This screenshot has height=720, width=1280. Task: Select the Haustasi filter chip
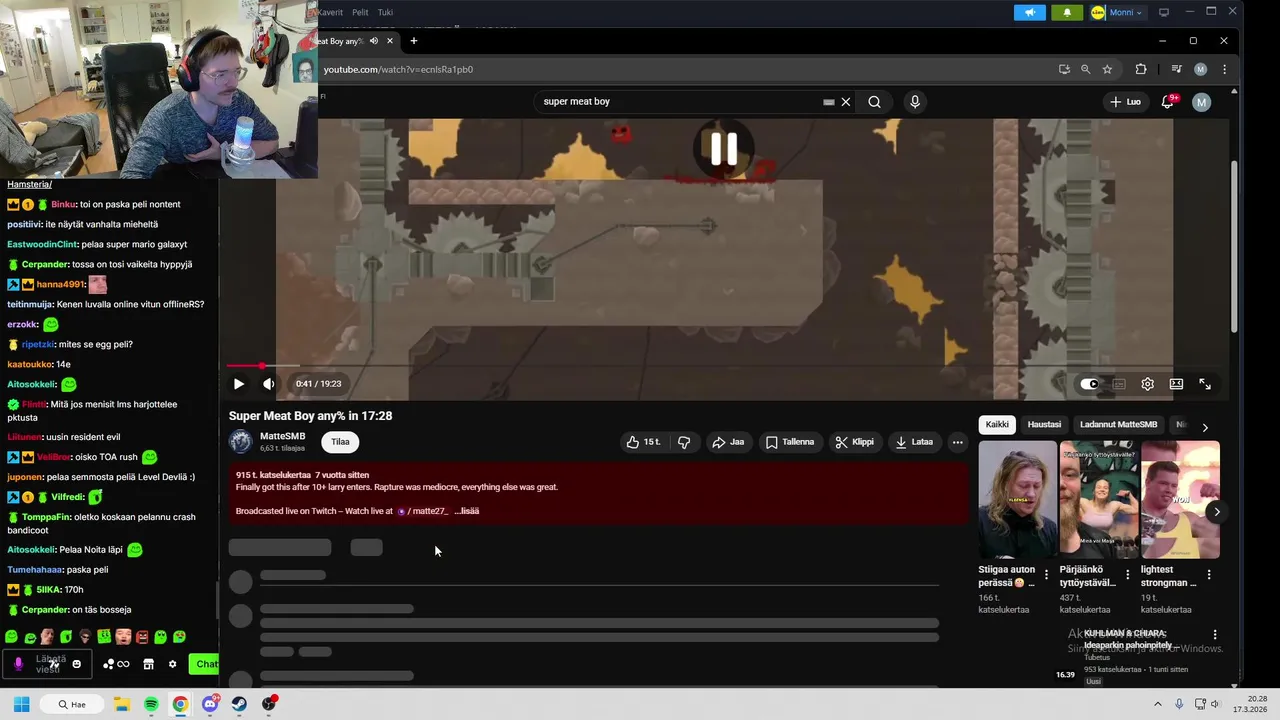pos(1044,425)
